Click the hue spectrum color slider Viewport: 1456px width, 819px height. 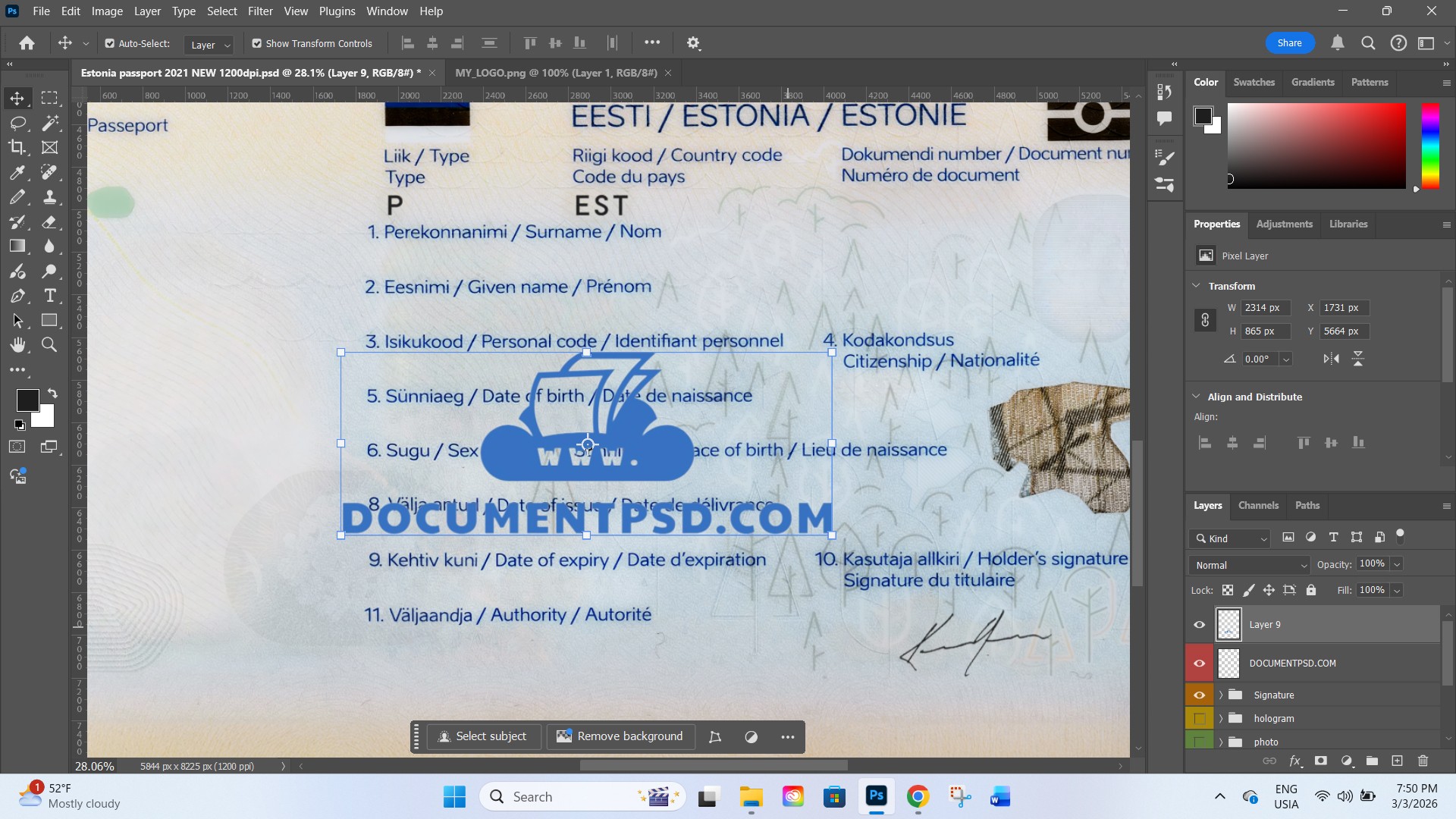click(x=1430, y=146)
